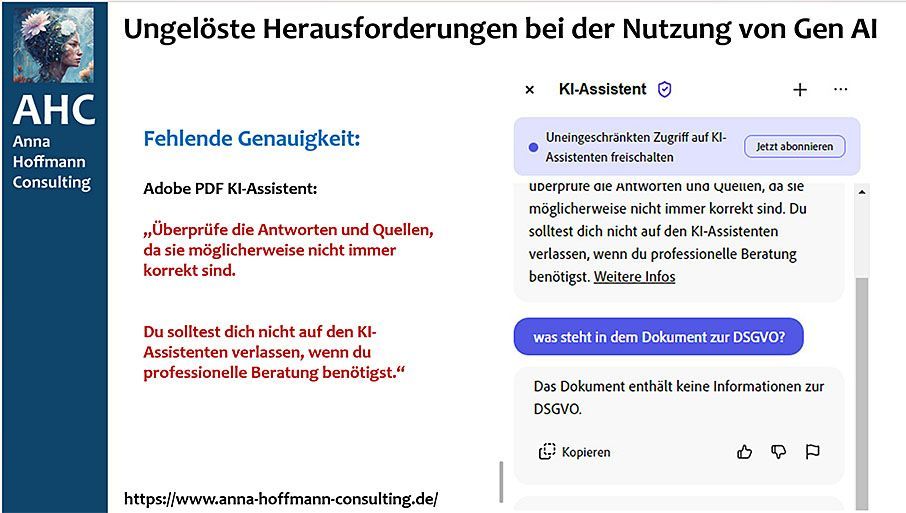Click Jetzt abonnieren button
This screenshot has width=906, height=513.
(x=794, y=146)
